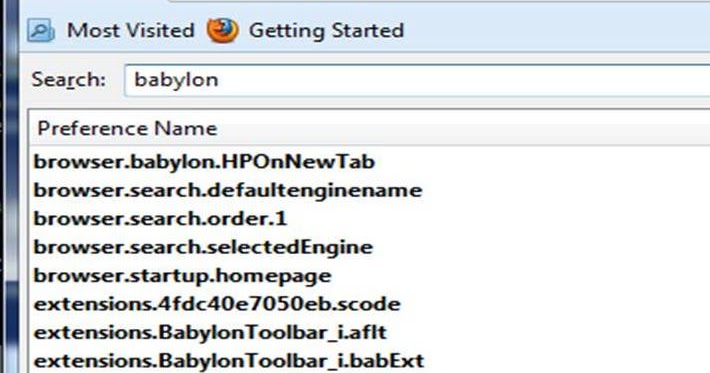Click the Search label text

click(68, 80)
